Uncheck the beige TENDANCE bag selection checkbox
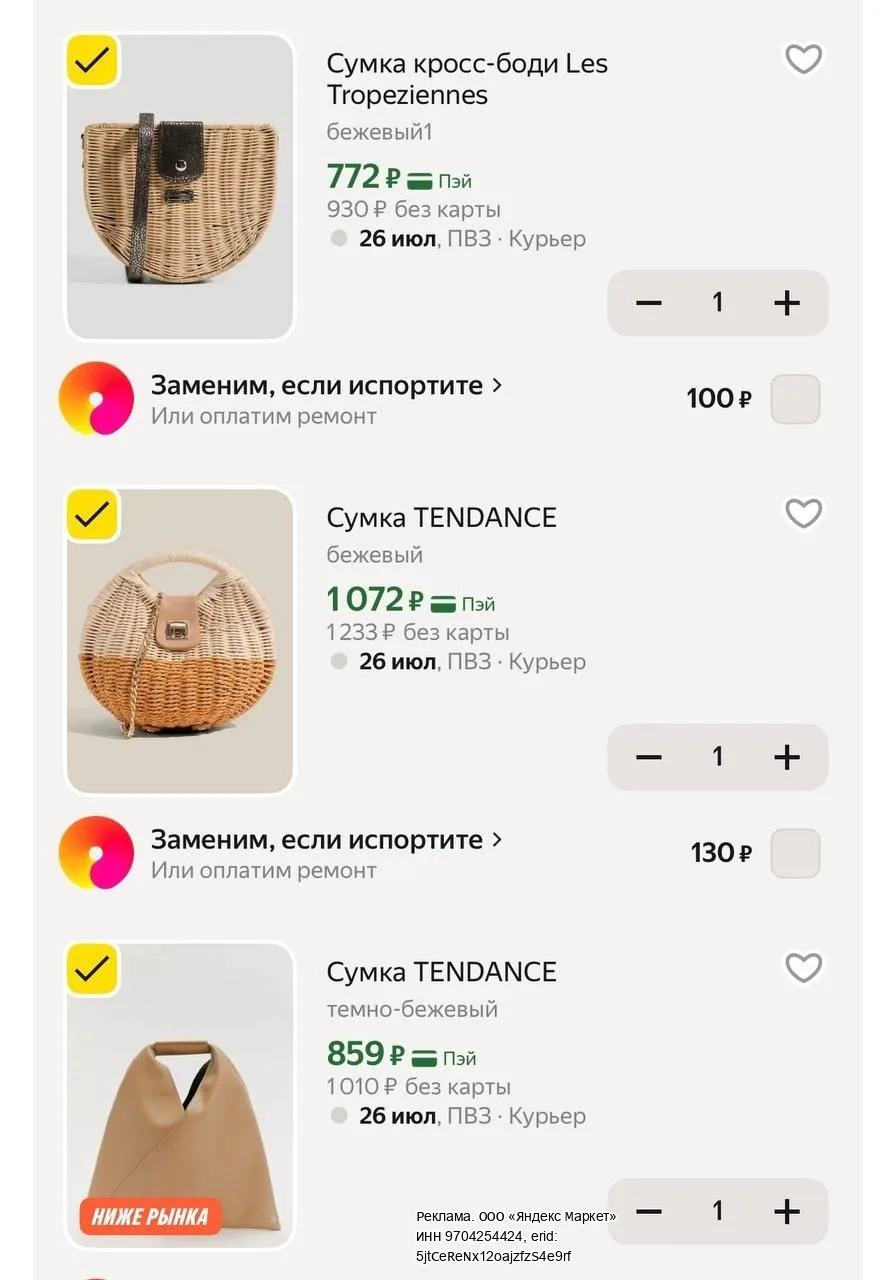The image size is (896, 1280). point(92,515)
